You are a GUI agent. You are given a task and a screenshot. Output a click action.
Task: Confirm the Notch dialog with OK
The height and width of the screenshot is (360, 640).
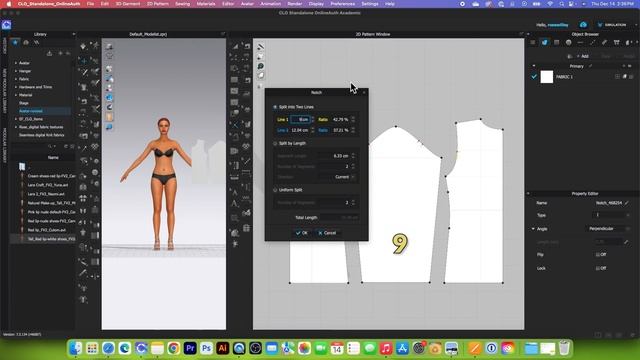(x=302, y=233)
